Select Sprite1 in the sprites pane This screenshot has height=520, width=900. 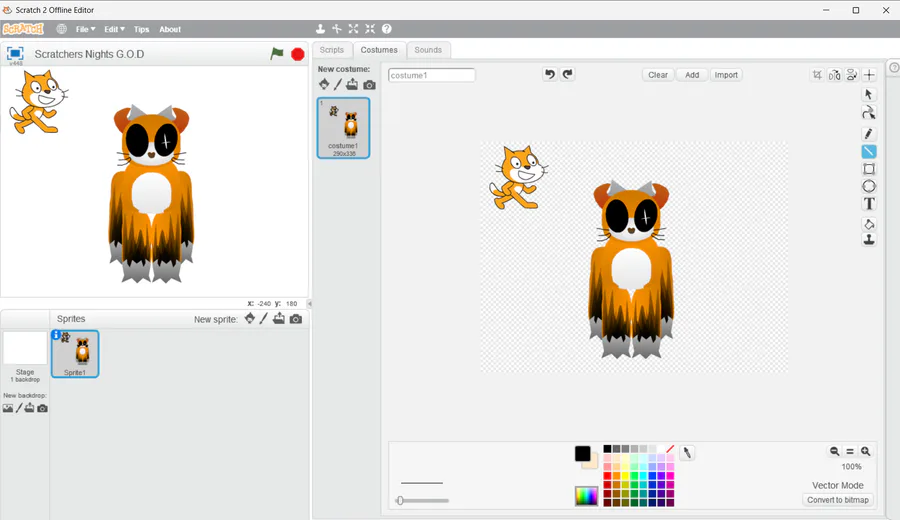pyautogui.click(x=75, y=354)
